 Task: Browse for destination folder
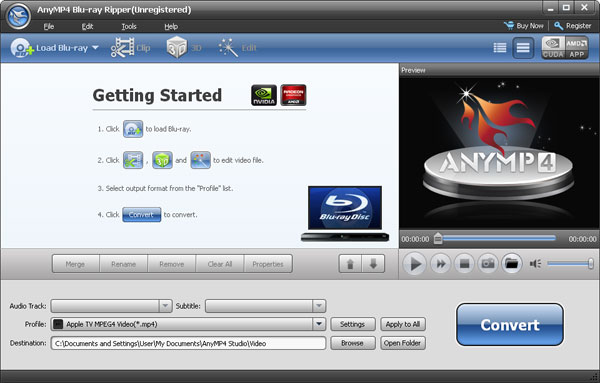(x=352, y=343)
